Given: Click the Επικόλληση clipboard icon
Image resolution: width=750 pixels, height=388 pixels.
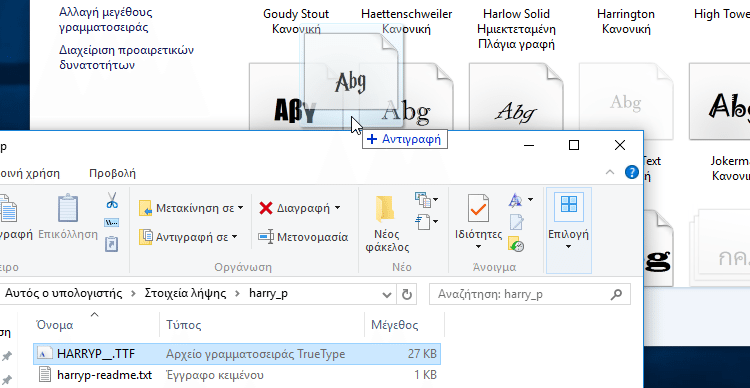Looking at the screenshot, I should 68,208.
